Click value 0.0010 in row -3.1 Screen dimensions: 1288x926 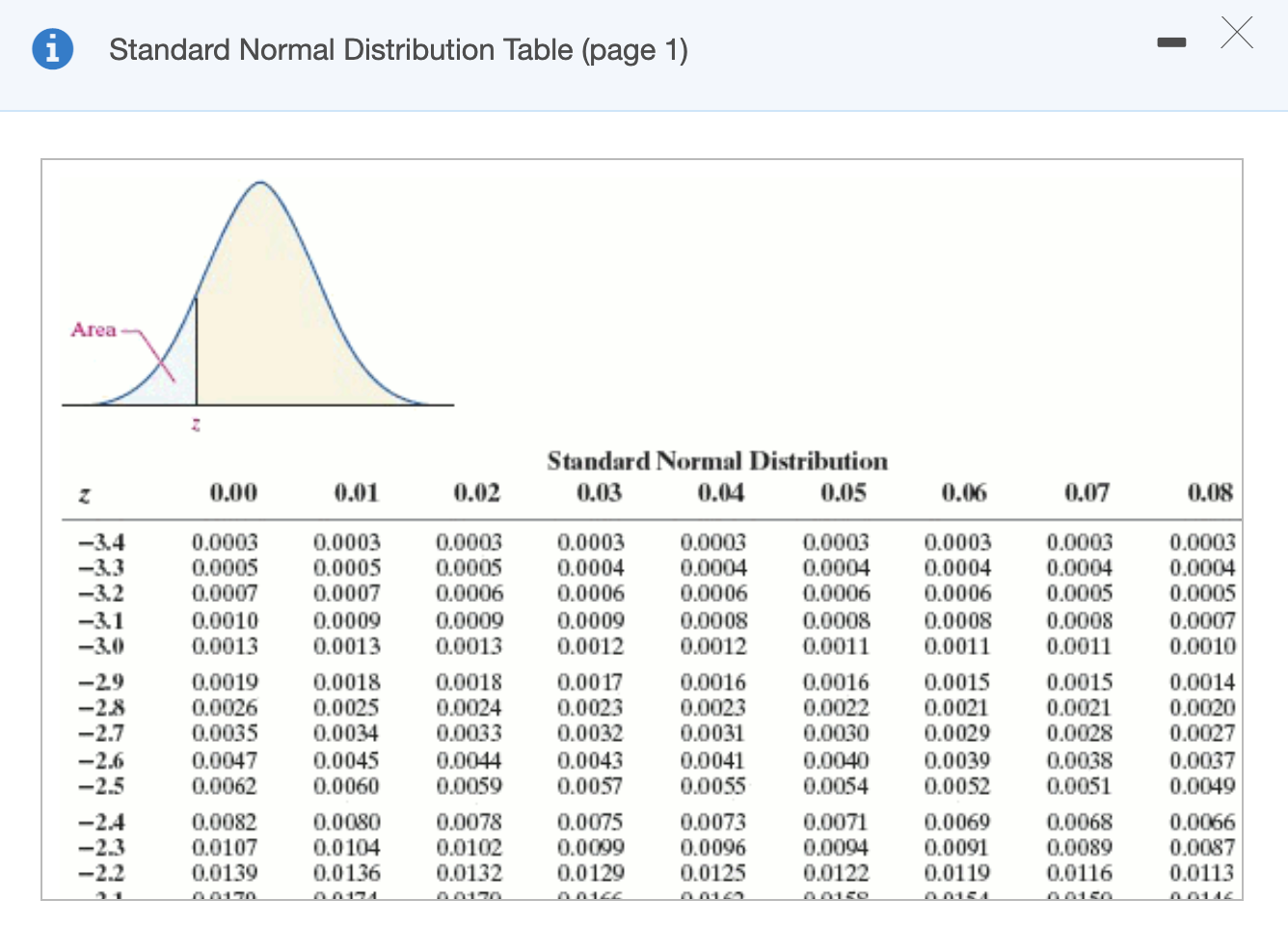click(225, 620)
